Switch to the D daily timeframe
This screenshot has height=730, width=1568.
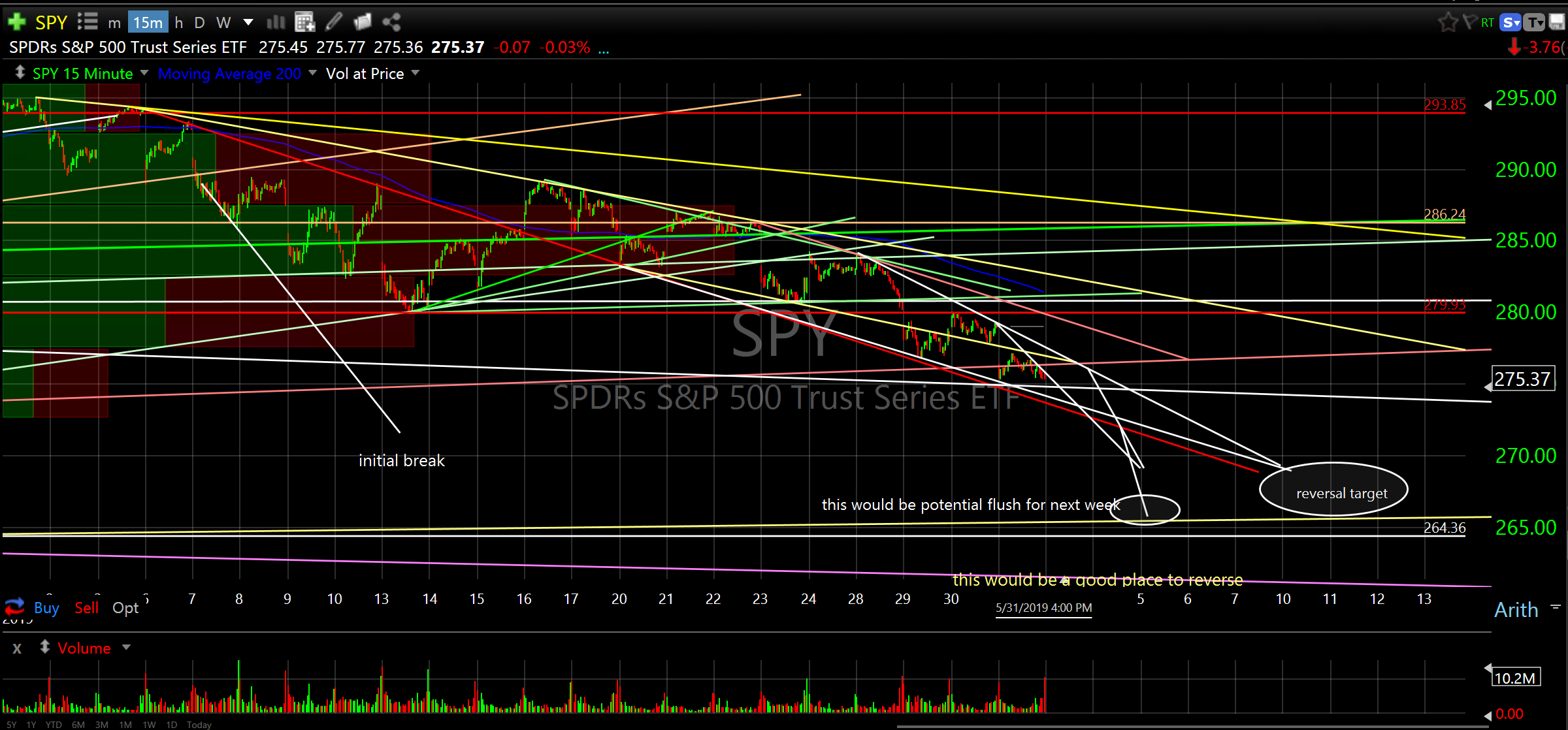[x=199, y=22]
